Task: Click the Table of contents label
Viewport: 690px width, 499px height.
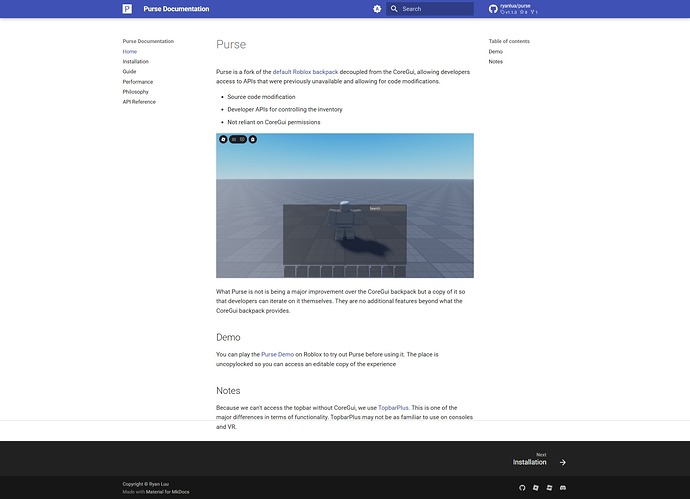Action: tap(509, 41)
